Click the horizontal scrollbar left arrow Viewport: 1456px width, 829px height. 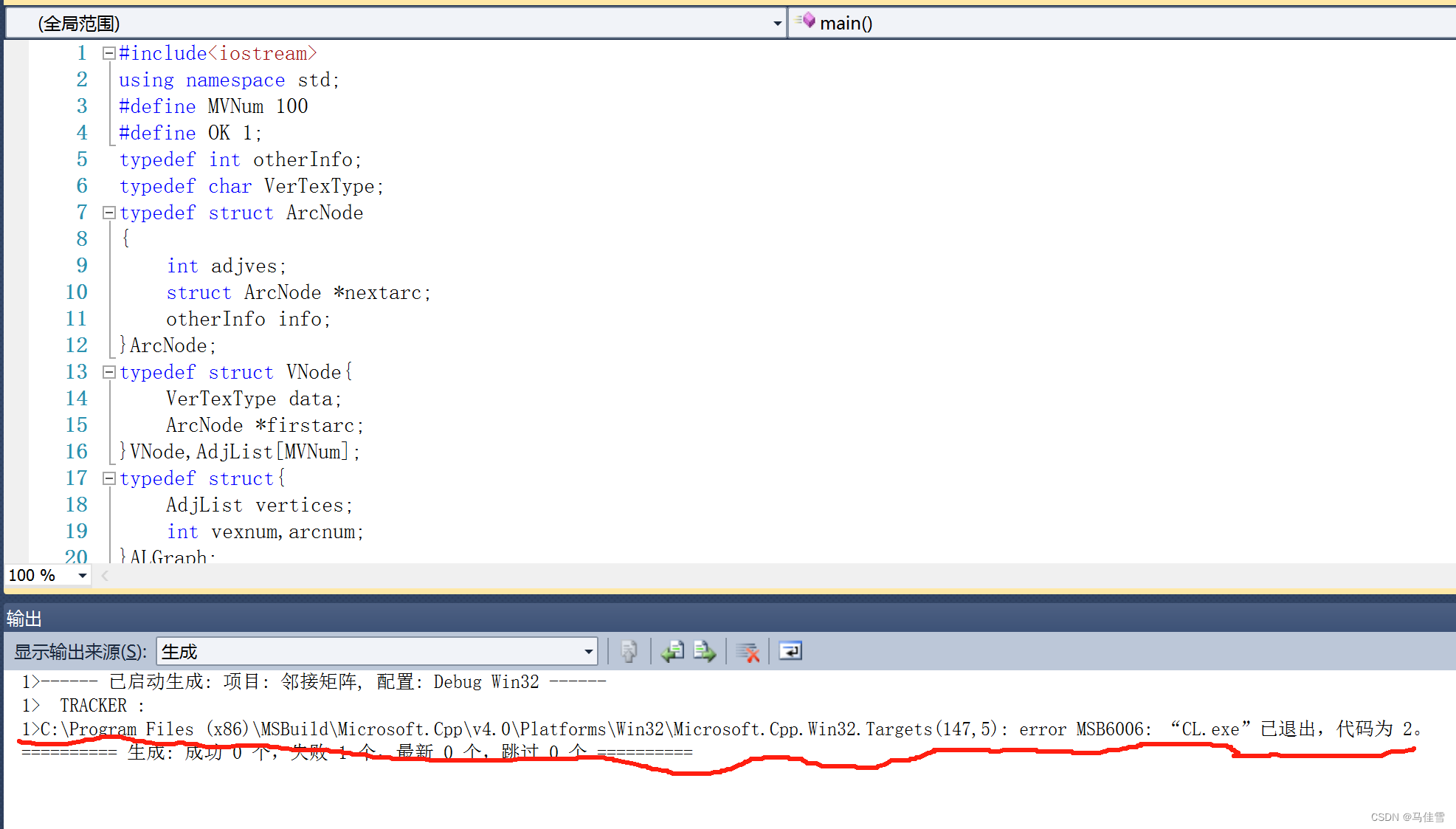click(105, 575)
